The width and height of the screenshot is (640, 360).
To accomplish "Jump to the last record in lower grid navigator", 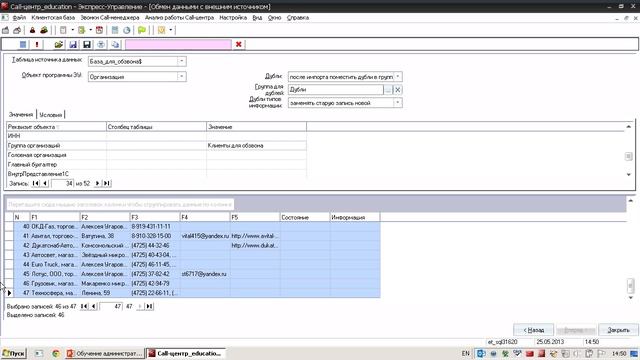I will click(149, 306).
